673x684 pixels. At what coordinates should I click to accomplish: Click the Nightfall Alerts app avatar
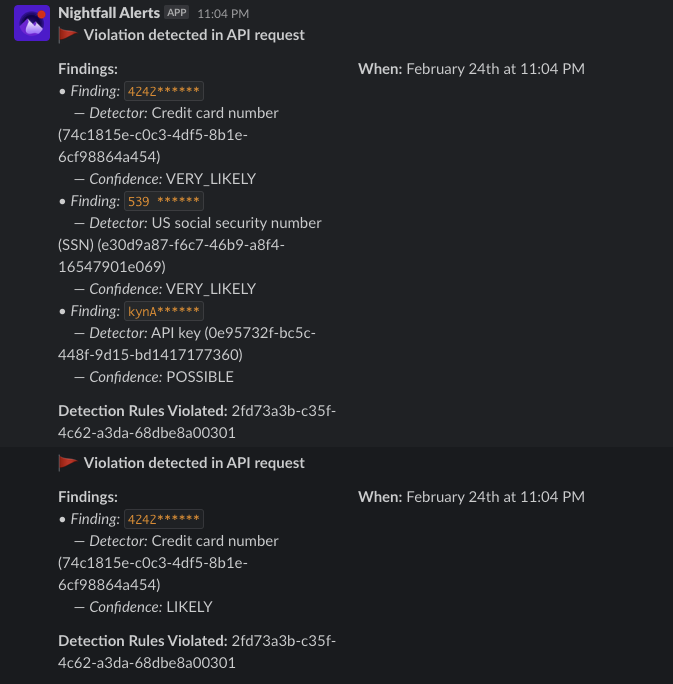(33, 23)
